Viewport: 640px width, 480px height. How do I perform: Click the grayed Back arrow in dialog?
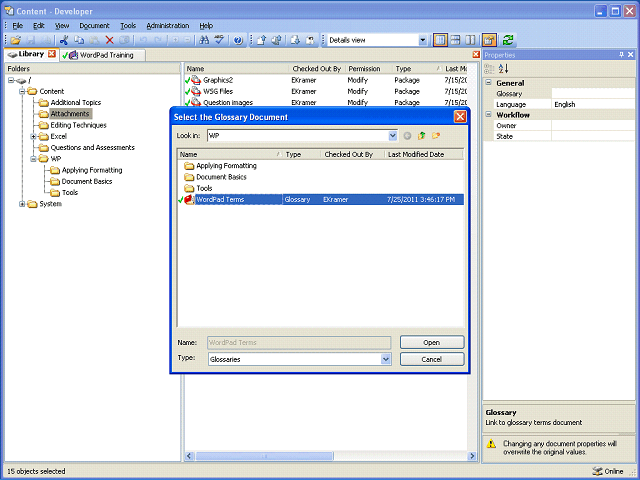pyautogui.click(x=407, y=136)
